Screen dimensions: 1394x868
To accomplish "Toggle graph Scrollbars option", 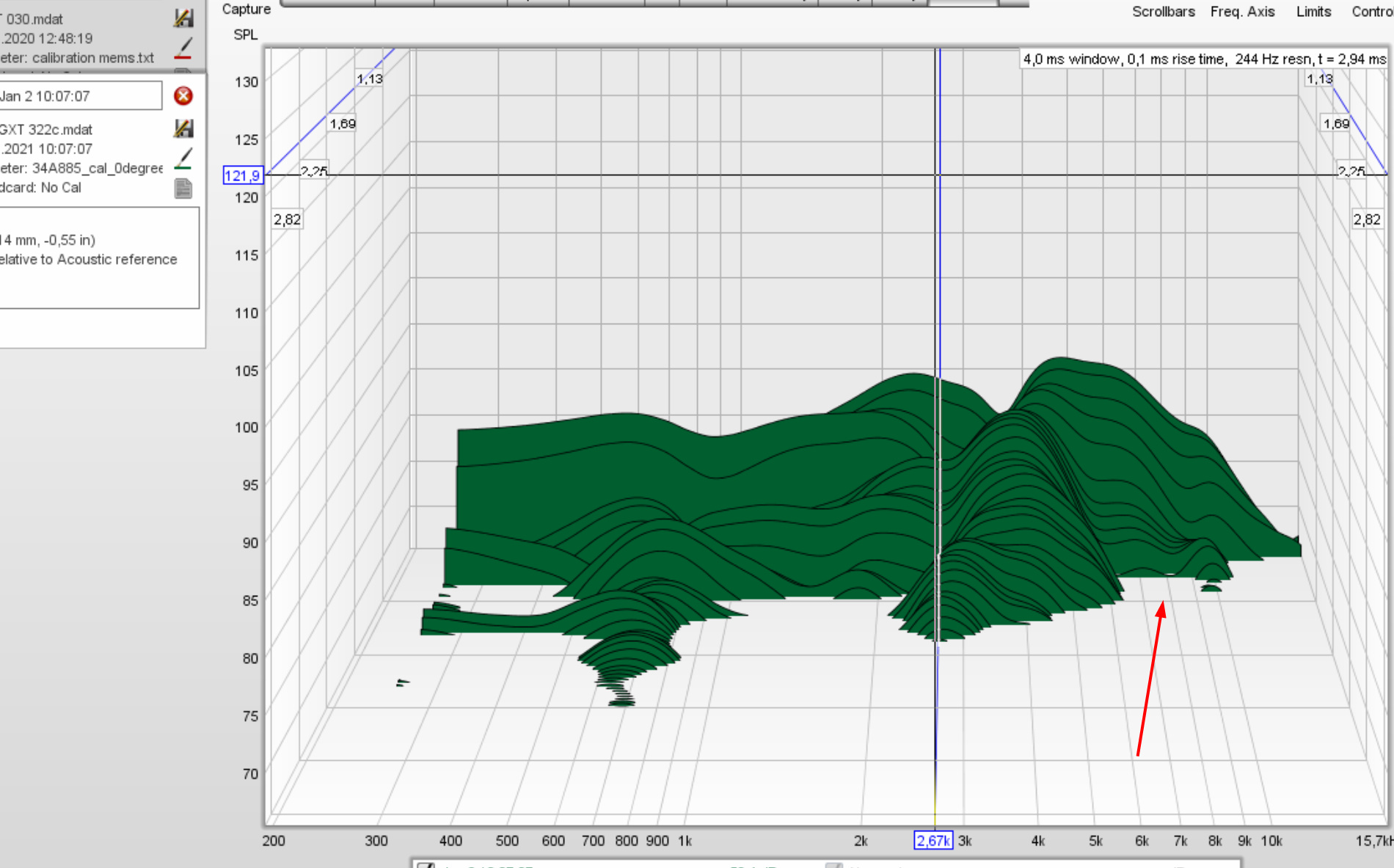I will (x=1163, y=12).
